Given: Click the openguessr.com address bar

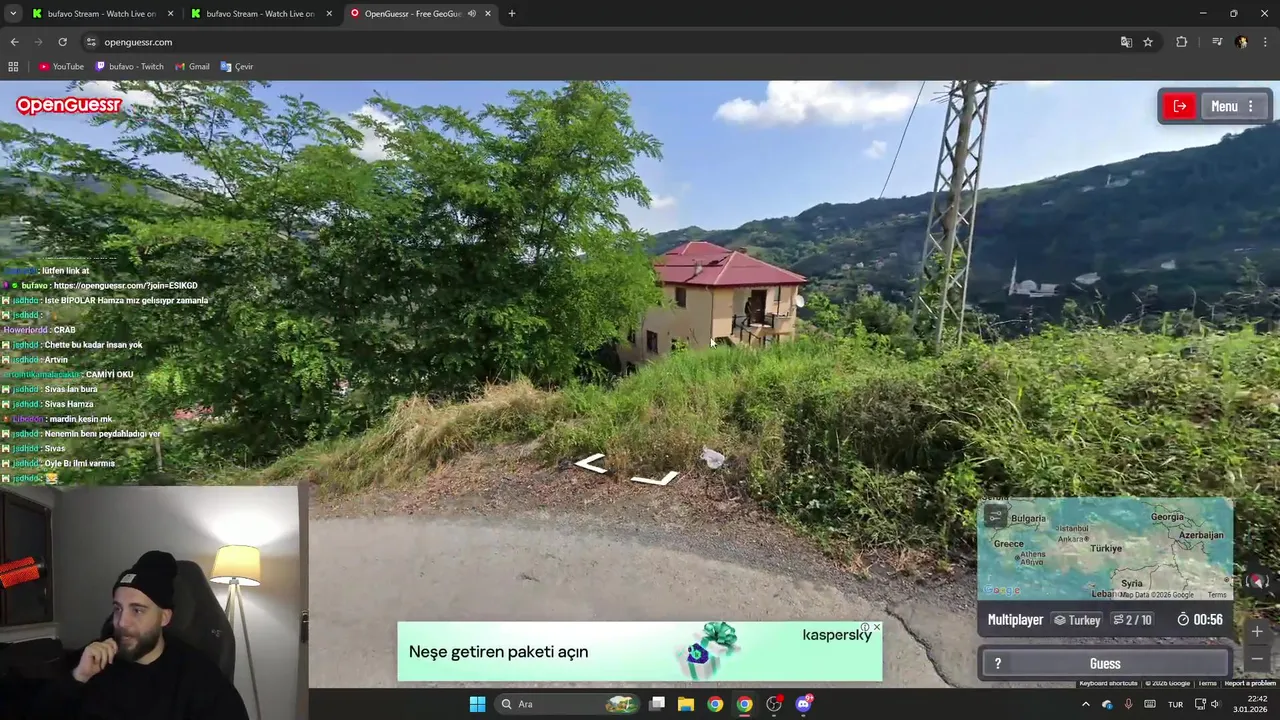Looking at the screenshot, I should 600,42.
